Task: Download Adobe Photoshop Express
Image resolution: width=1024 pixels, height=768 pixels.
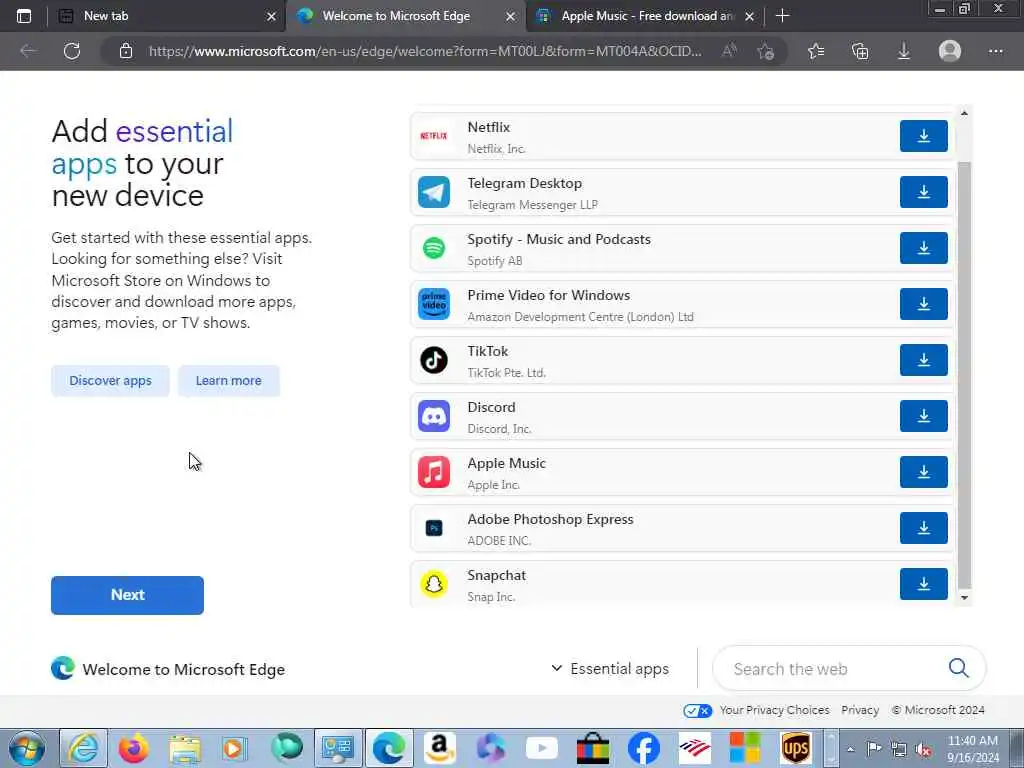Action: coord(923,528)
